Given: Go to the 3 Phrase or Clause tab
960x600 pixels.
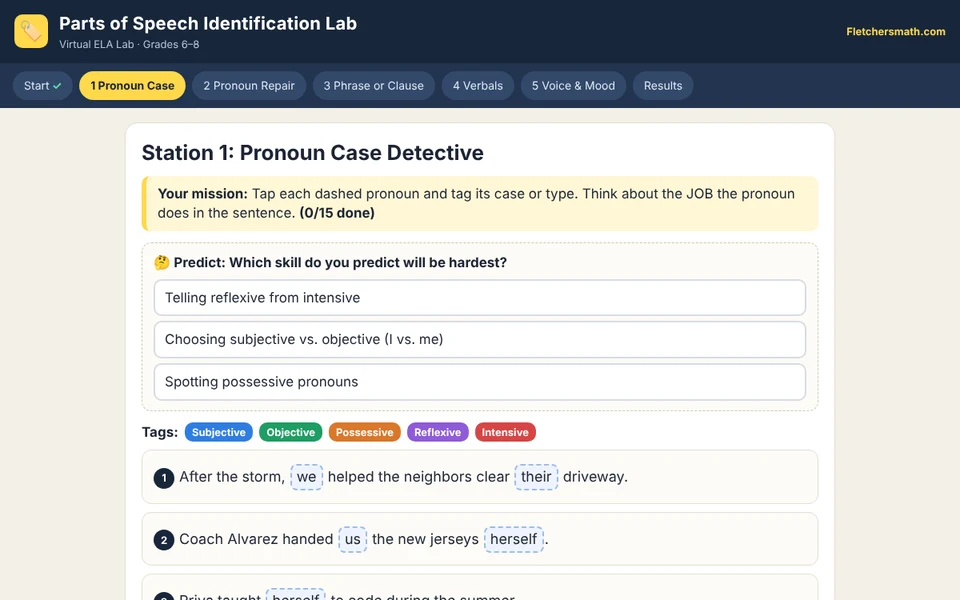Looking at the screenshot, I should point(373,86).
